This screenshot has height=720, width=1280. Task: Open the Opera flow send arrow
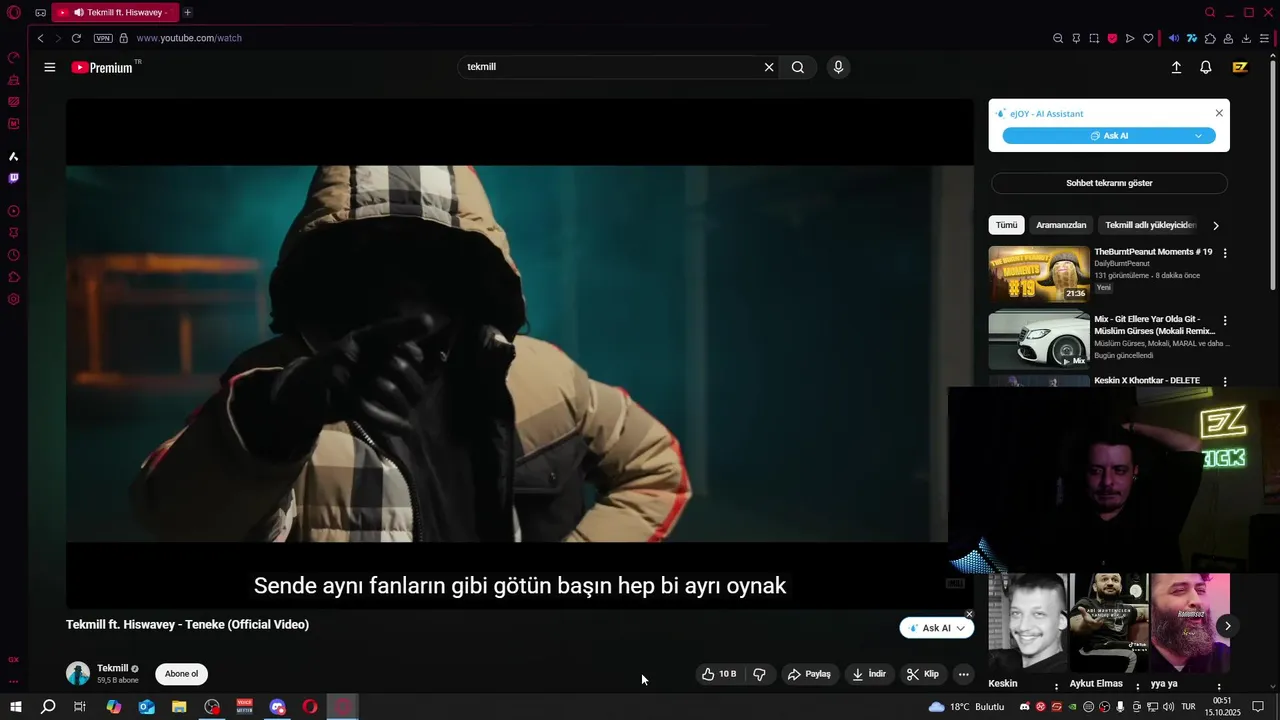pos(1130,38)
